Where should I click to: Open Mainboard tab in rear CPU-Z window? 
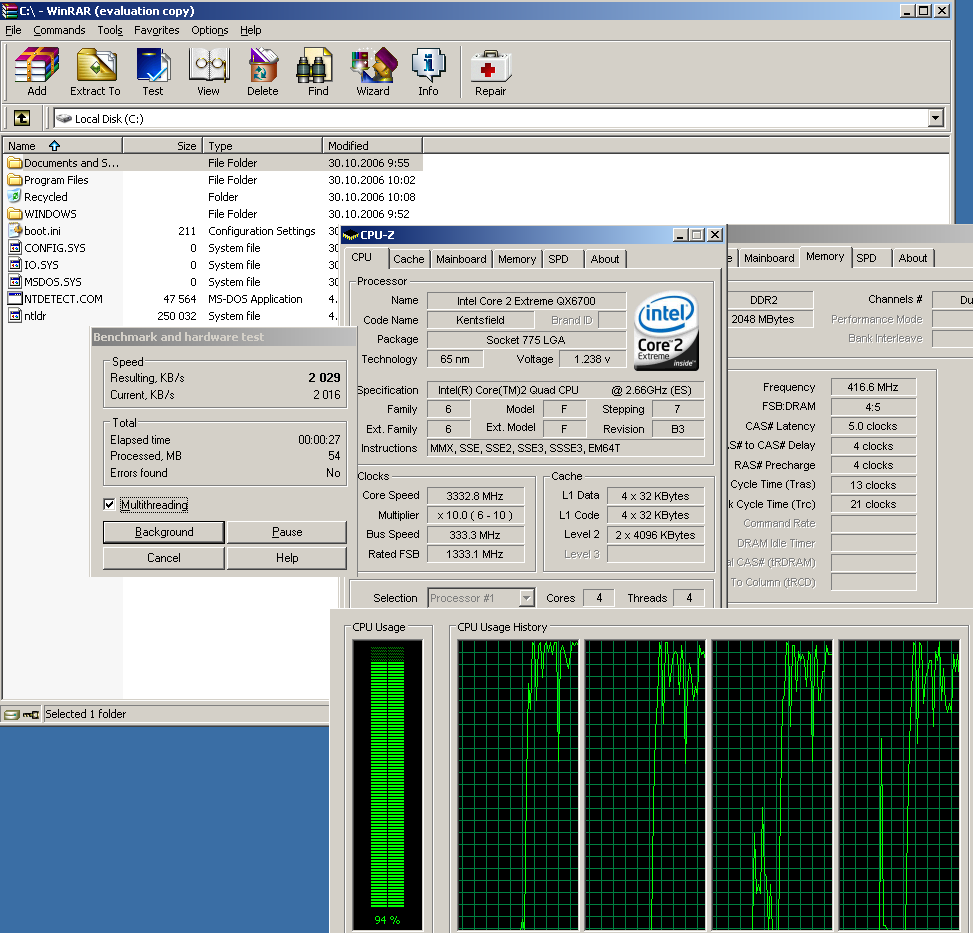point(769,258)
